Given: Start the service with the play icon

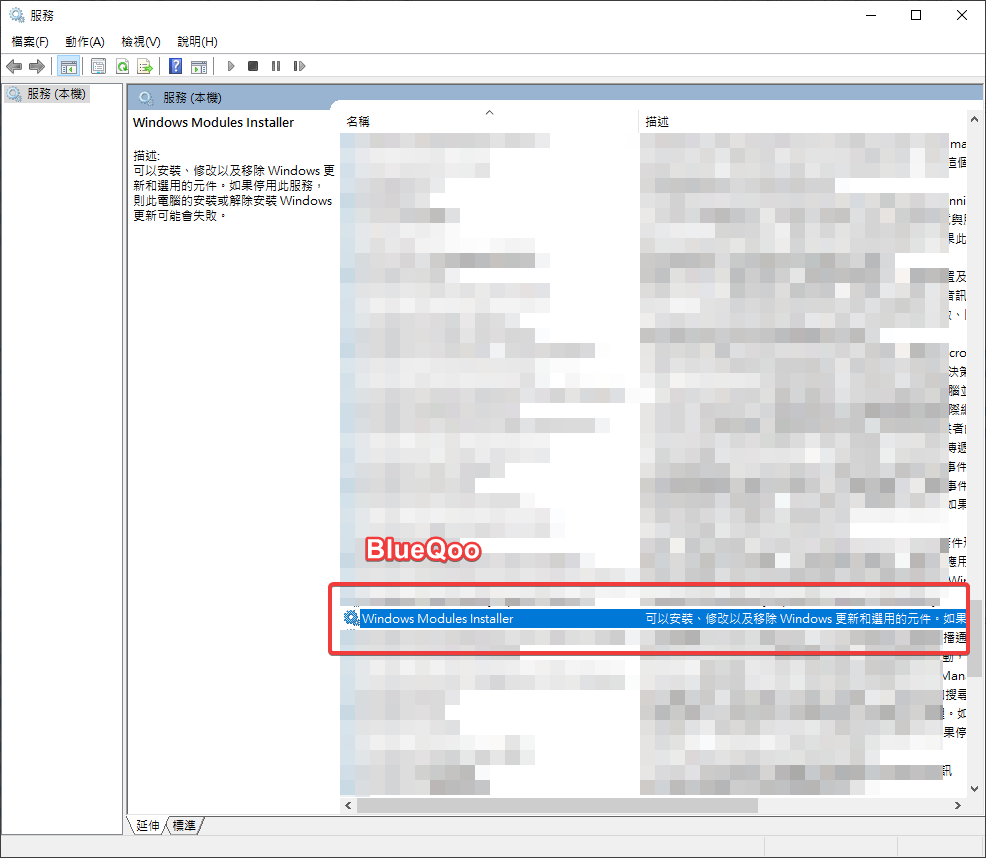Looking at the screenshot, I should 231,66.
